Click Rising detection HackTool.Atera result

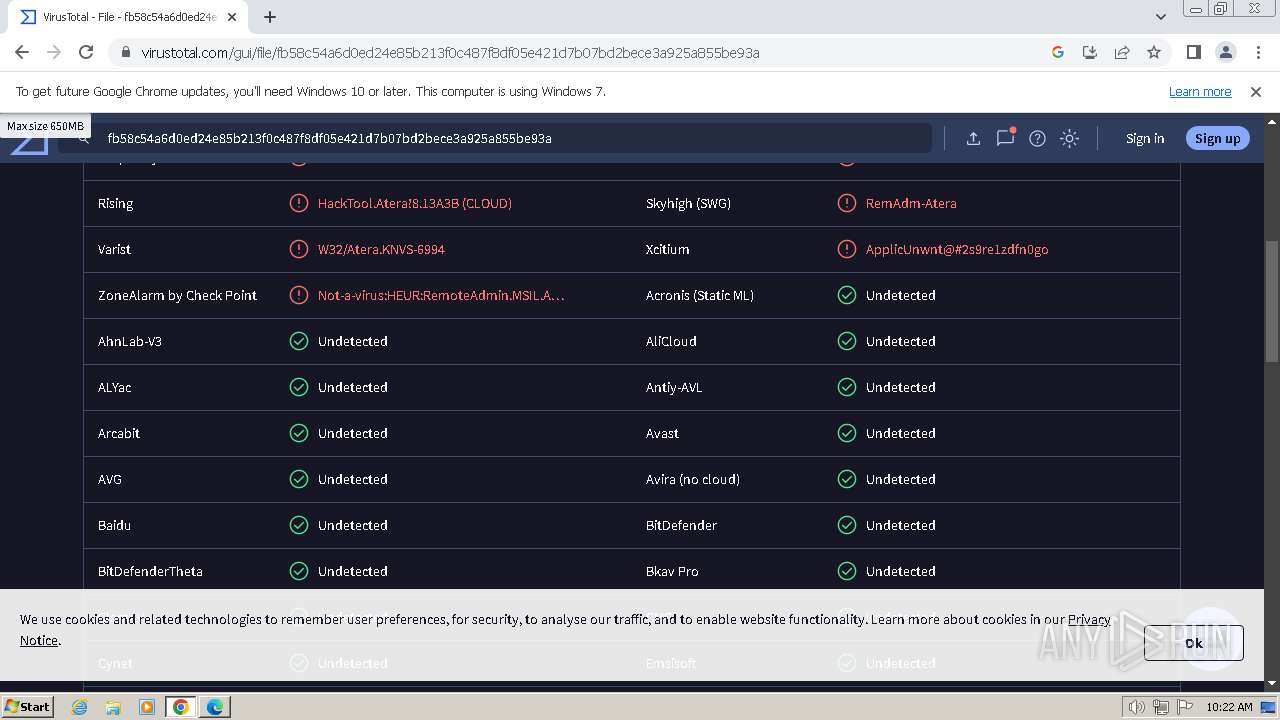[415, 203]
